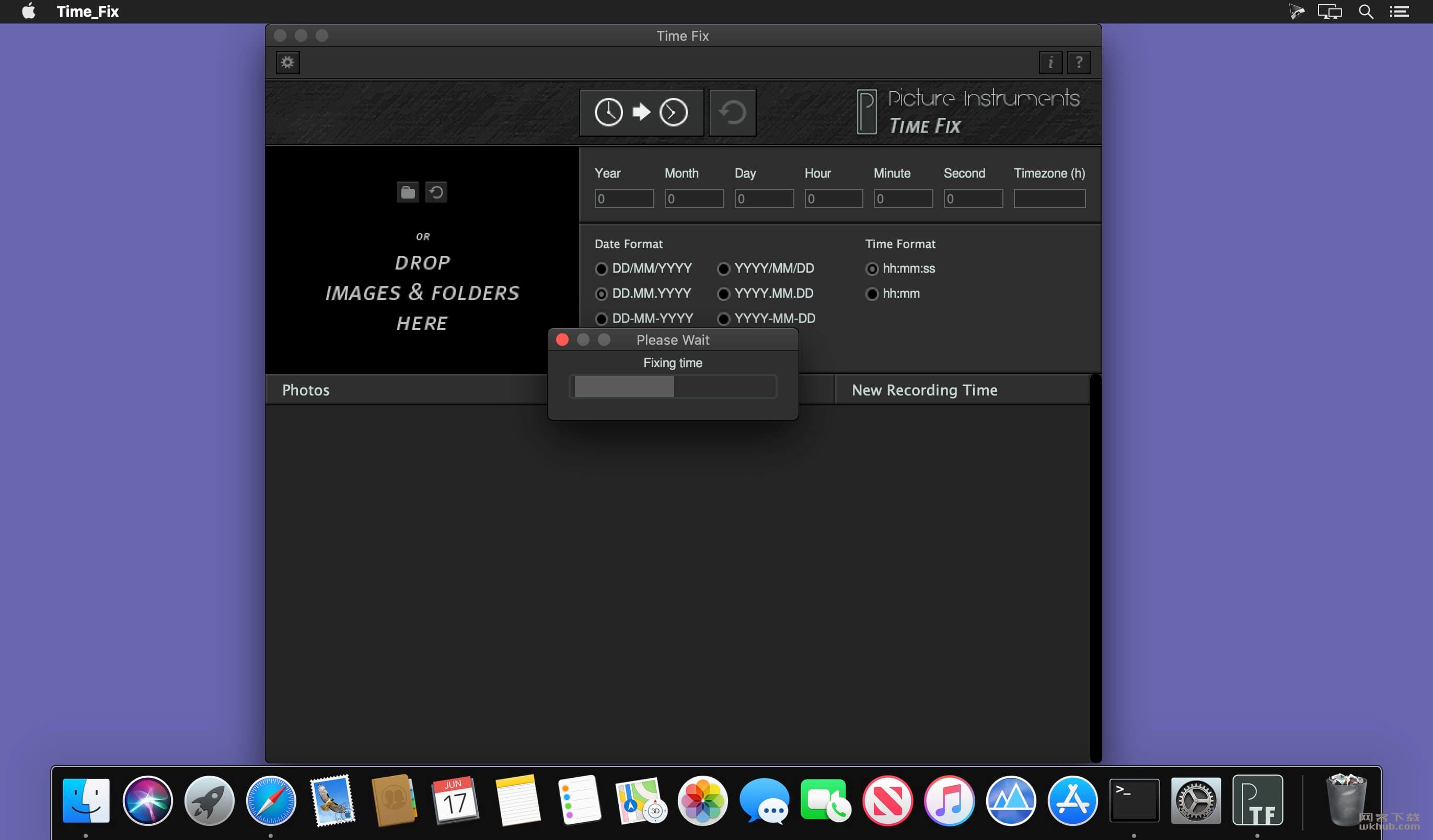Click the Hour input field
The image size is (1433, 840).
pos(834,199)
